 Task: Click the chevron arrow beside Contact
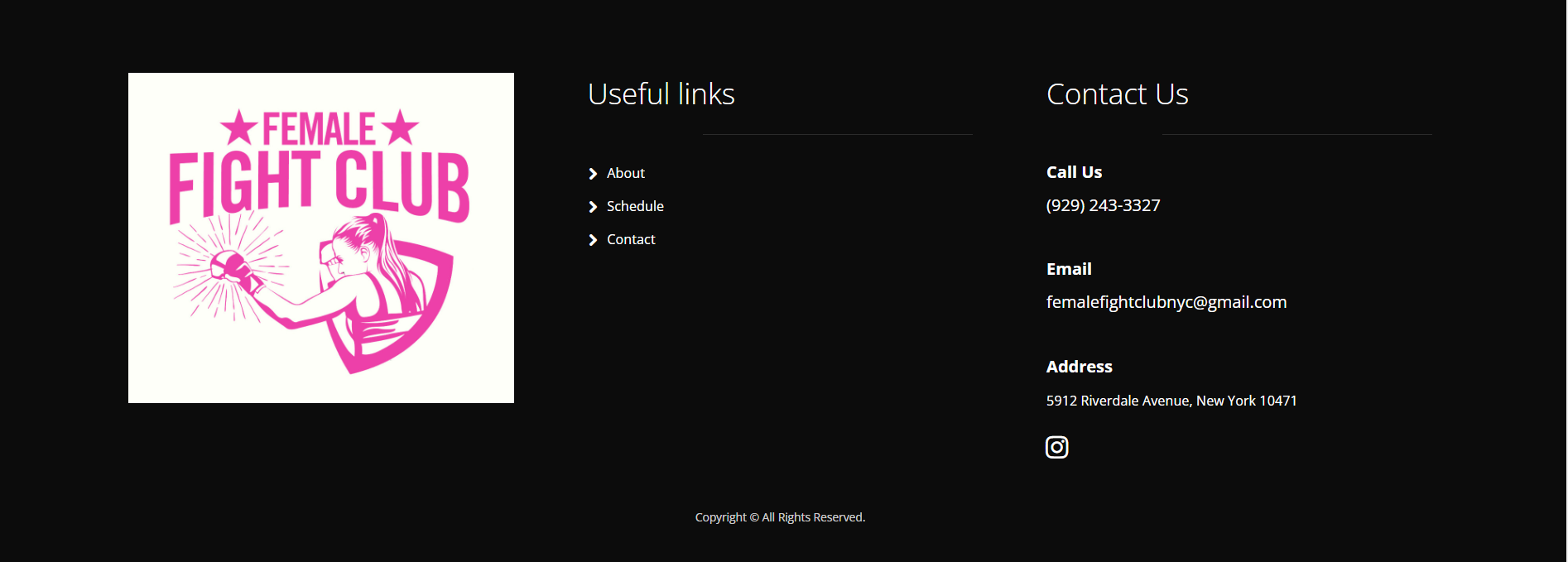[593, 240]
